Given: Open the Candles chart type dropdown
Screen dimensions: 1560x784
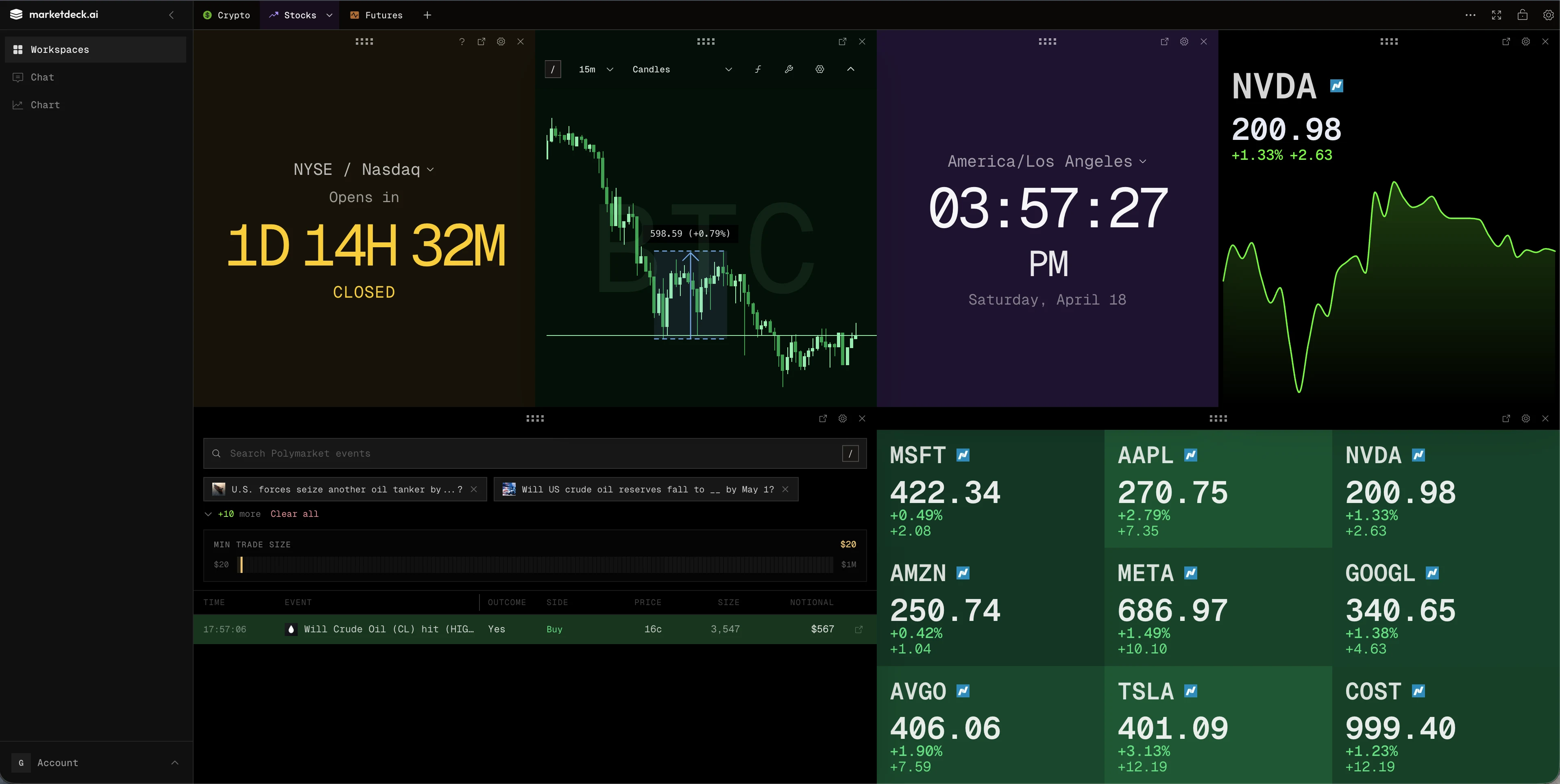Looking at the screenshot, I should pyautogui.click(x=682, y=70).
